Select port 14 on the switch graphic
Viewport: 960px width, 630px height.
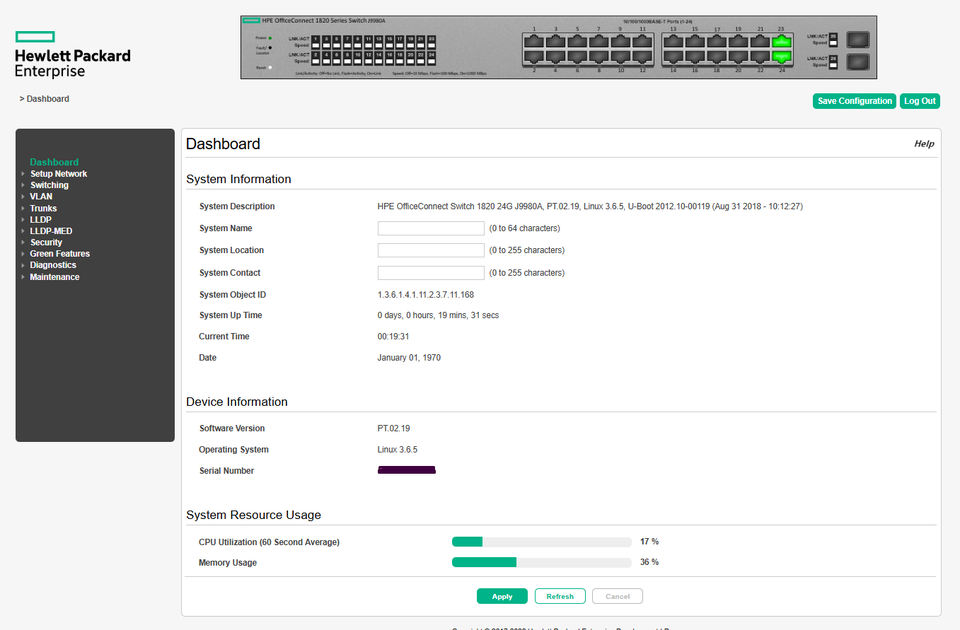(673, 57)
